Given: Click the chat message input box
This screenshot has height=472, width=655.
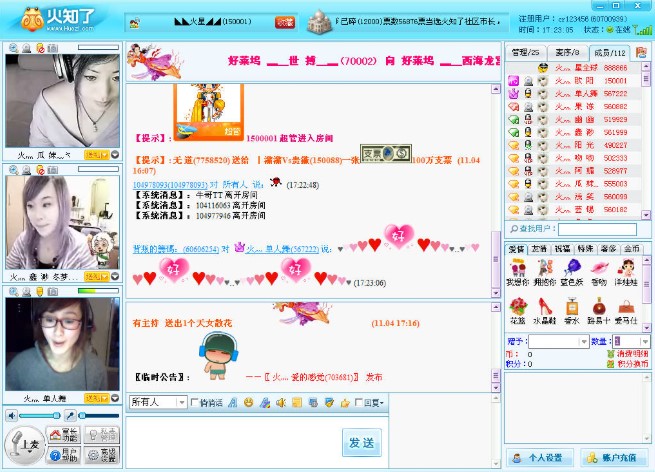Looking at the screenshot, I should [233, 442].
